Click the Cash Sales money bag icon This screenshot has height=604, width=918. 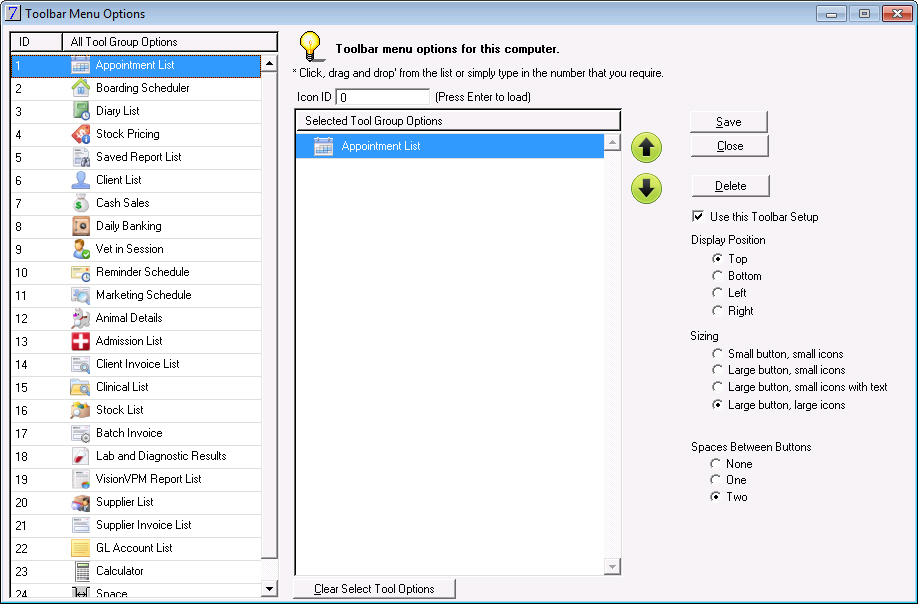[x=80, y=203]
